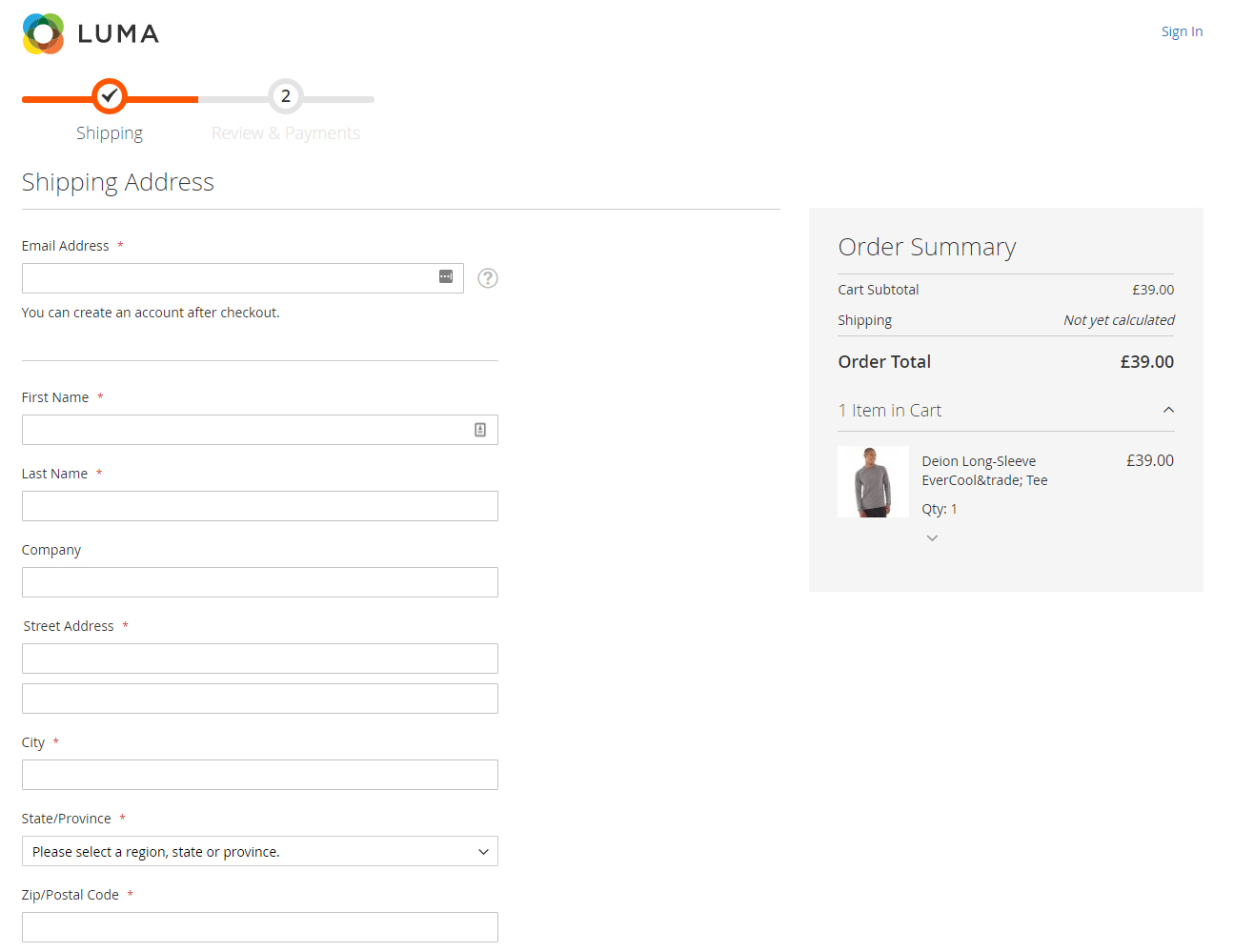Go to the Review & Payments step
The height and width of the screenshot is (952, 1254).
click(286, 133)
